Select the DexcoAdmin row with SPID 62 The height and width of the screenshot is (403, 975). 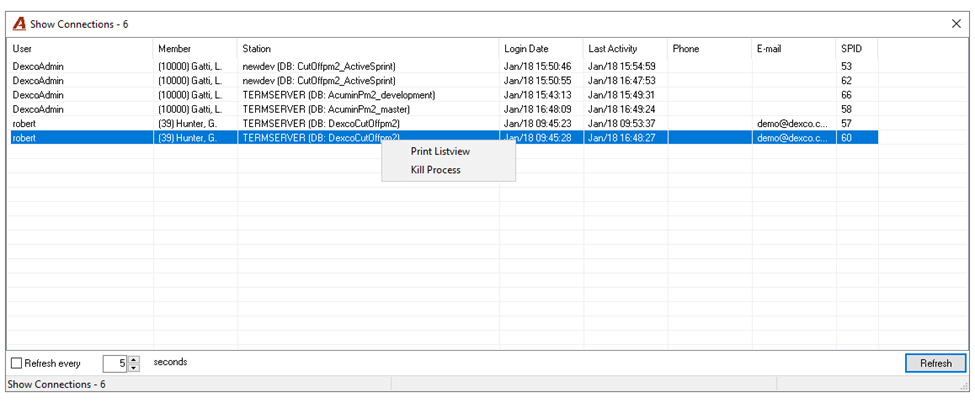pyautogui.click(x=443, y=80)
